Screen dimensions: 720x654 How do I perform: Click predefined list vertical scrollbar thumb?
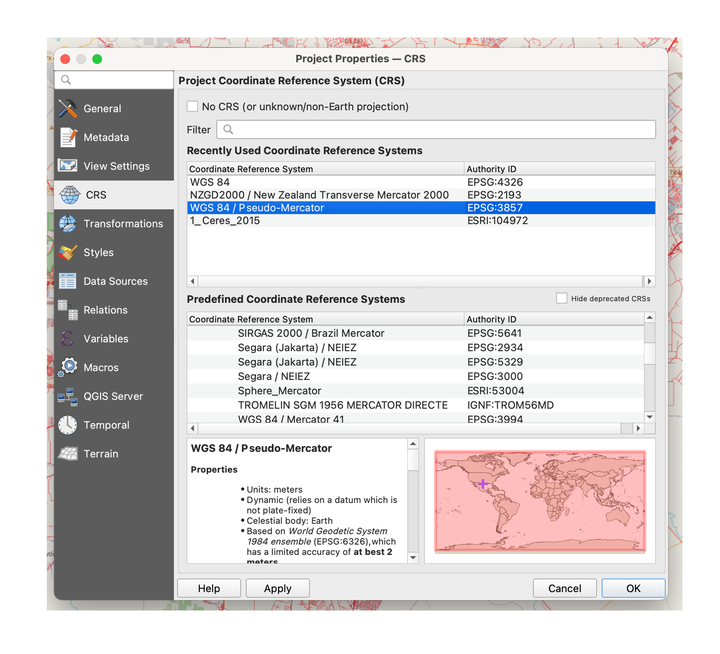pos(650,353)
